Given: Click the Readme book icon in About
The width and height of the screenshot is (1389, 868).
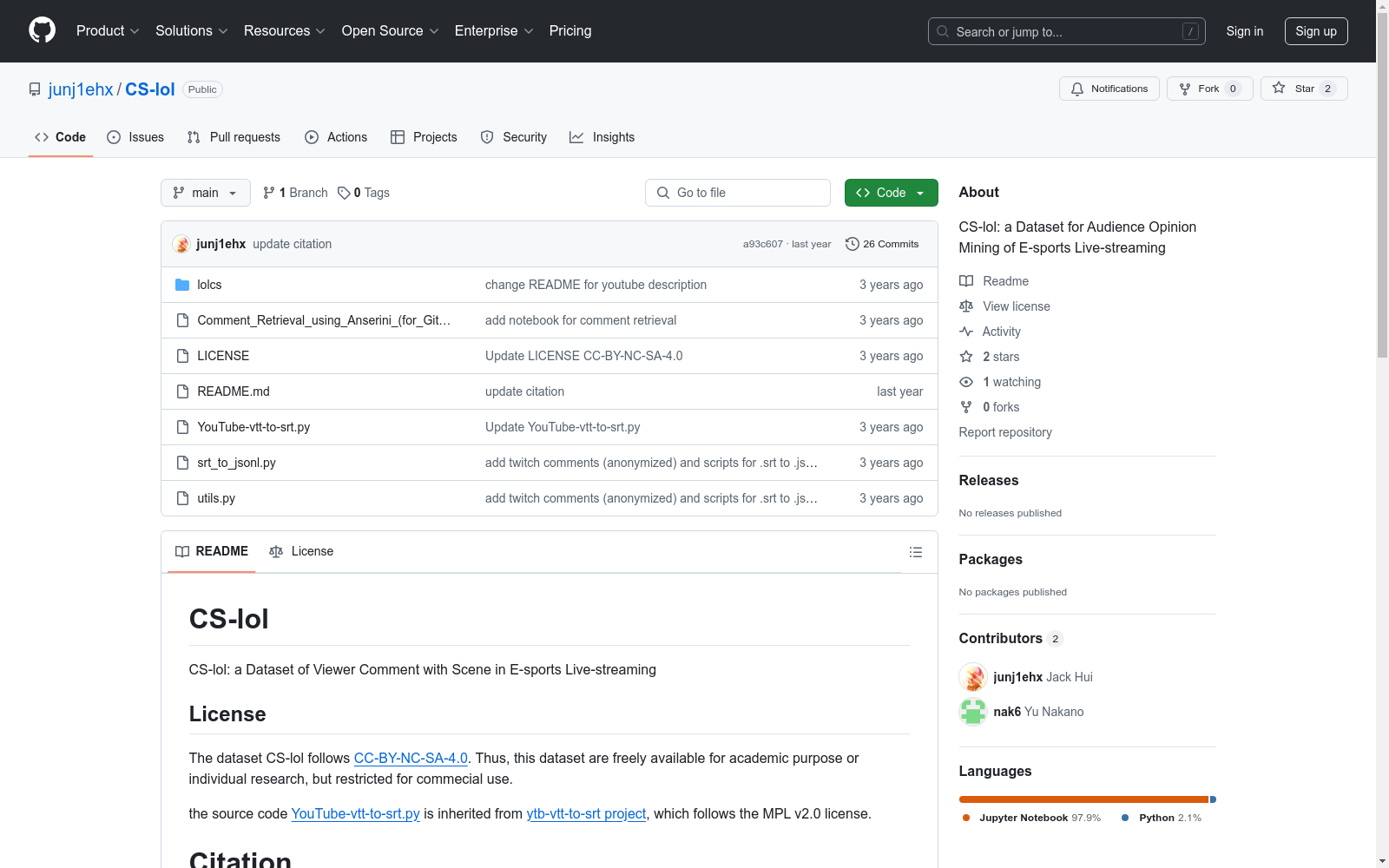Looking at the screenshot, I should pos(966,281).
